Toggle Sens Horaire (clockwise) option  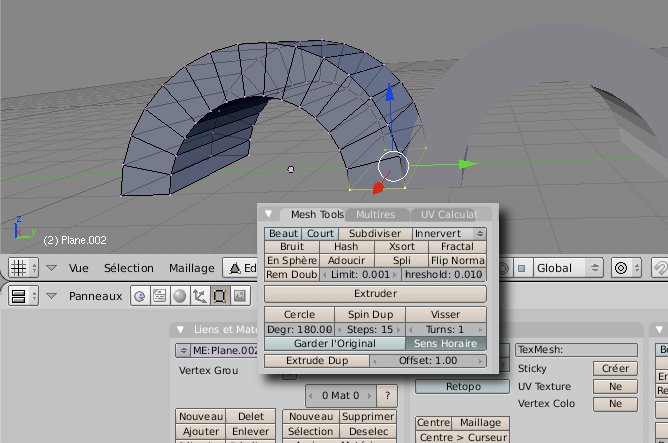[x=446, y=343]
